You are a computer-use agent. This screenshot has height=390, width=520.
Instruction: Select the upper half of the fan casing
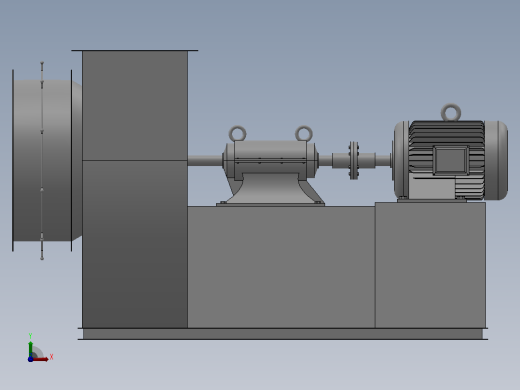(x=135, y=105)
